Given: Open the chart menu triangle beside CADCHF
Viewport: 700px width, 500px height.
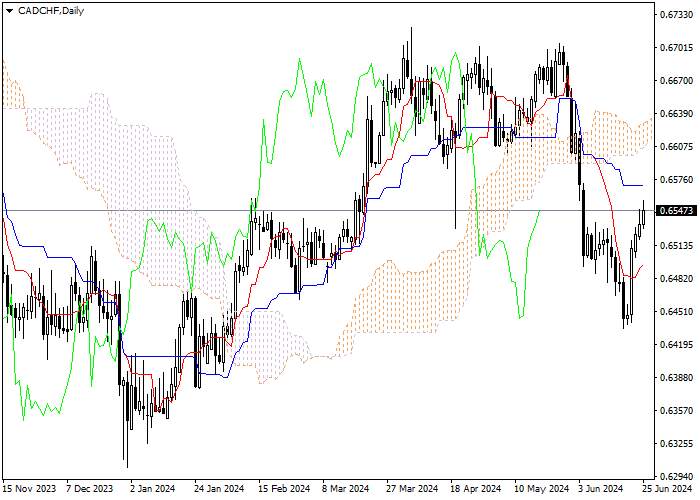Looking at the screenshot, I should [x=9, y=11].
